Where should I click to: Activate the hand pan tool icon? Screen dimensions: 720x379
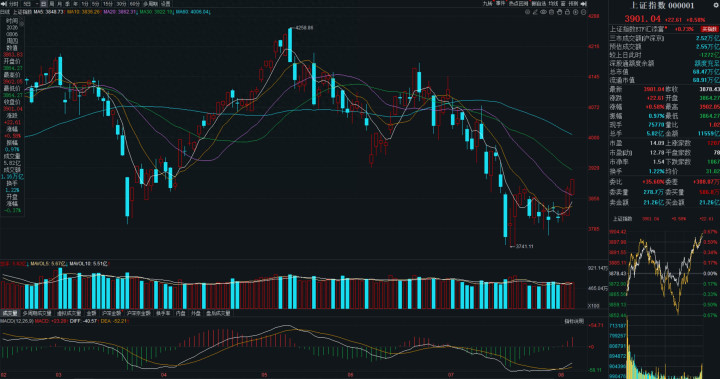559,12
